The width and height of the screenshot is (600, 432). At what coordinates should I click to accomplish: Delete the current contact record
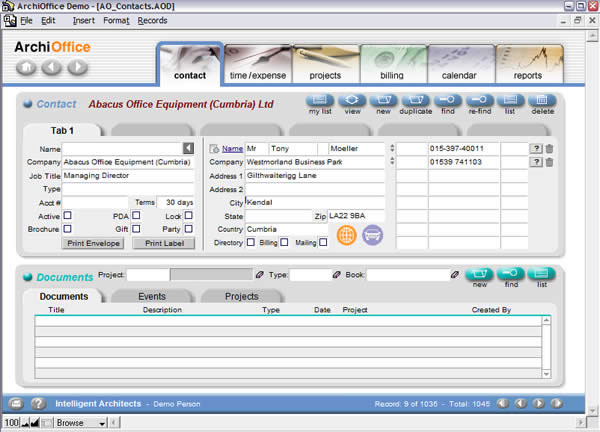coord(542,101)
